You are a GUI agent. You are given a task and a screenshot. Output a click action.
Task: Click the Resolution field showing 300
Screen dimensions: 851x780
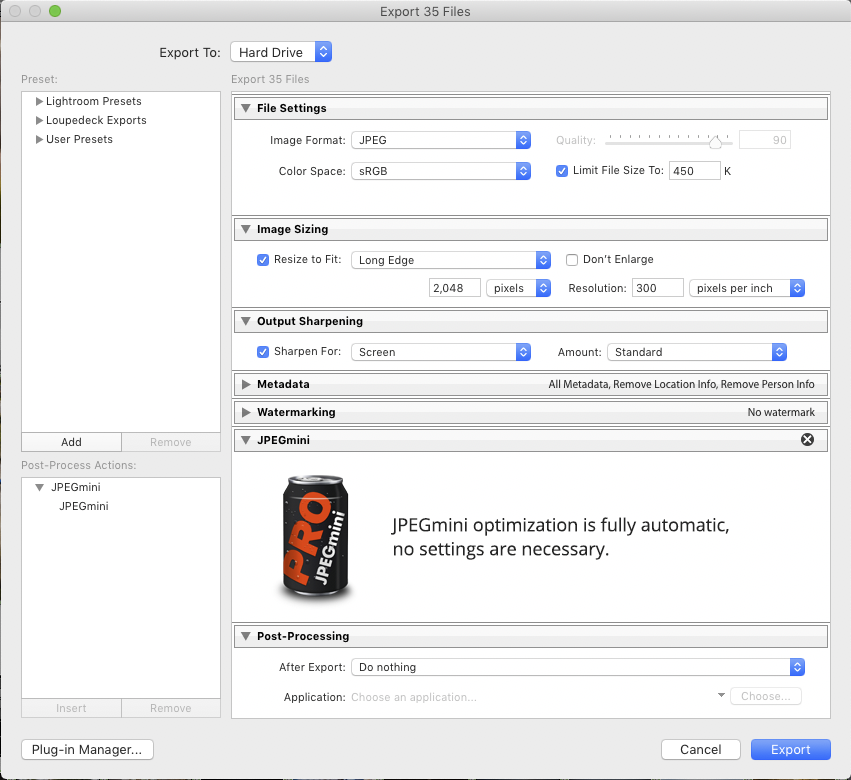pyautogui.click(x=657, y=288)
